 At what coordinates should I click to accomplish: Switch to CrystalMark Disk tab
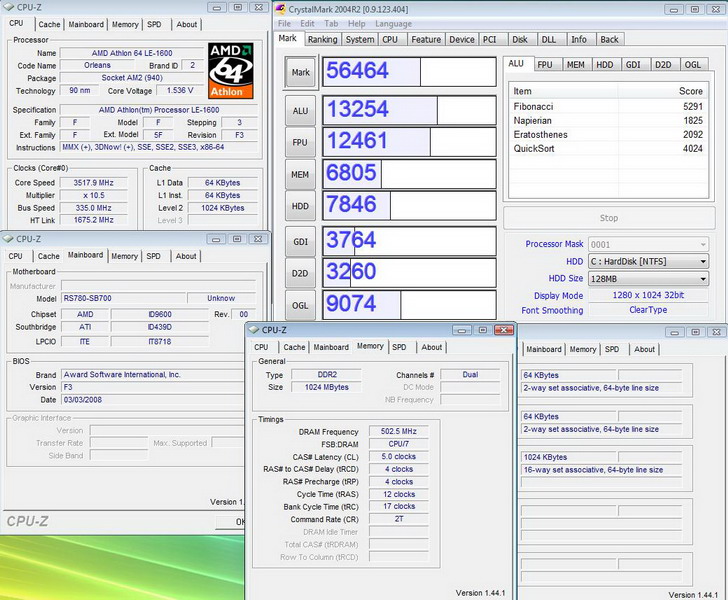point(520,39)
